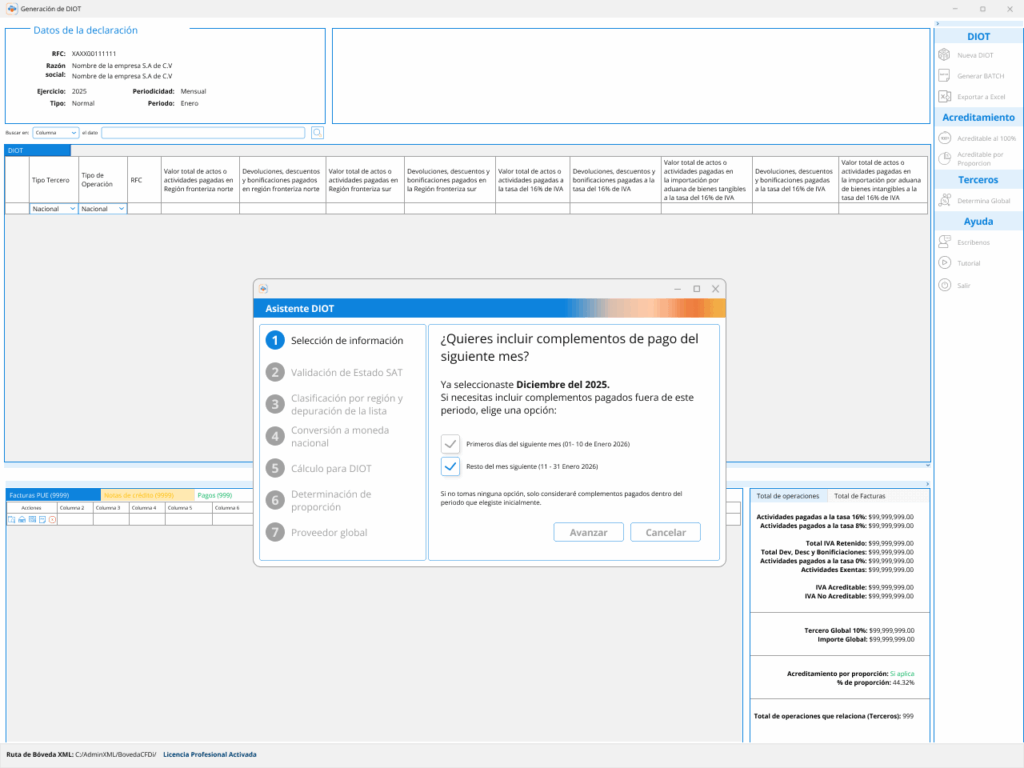Screen dimensions: 1024x768
Task: Select the Acreditable por Proporcion pie icon
Action: coord(944,159)
